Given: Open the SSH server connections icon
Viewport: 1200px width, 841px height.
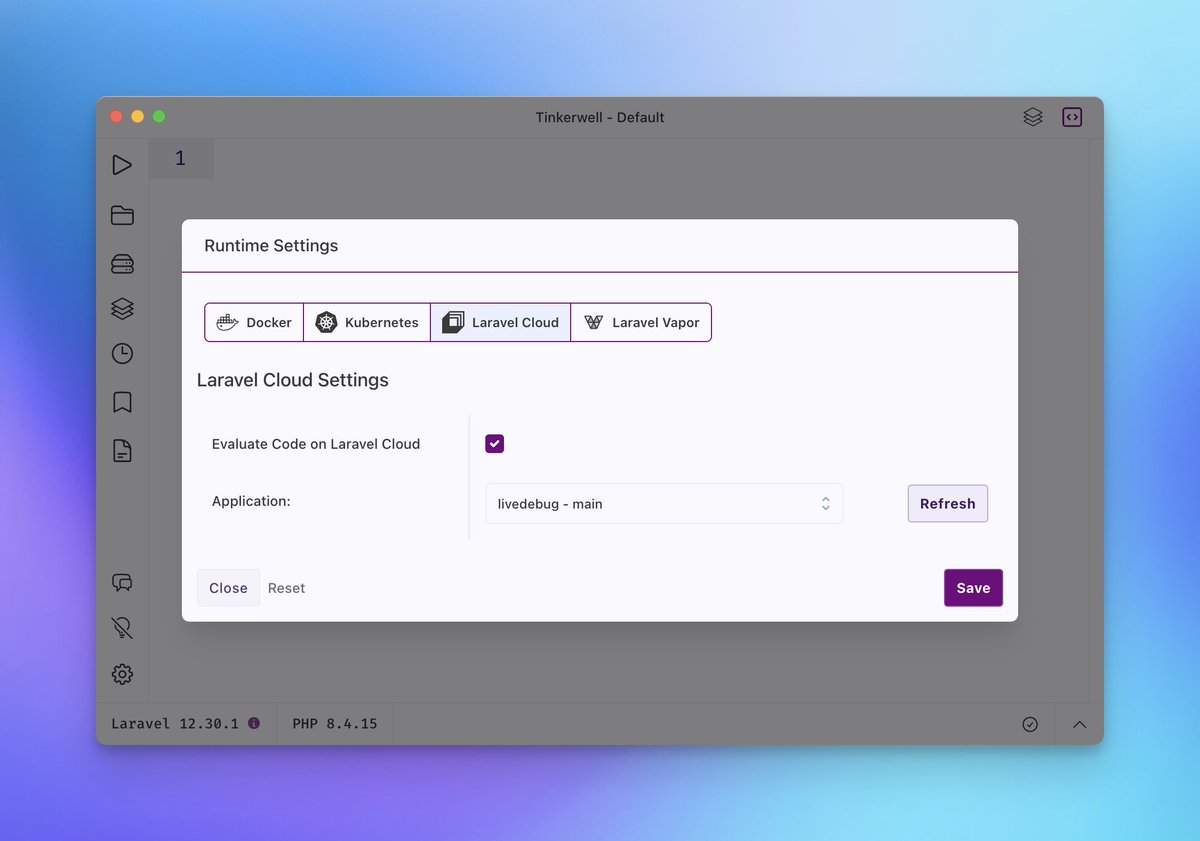Looking at the screenshot, I should click(x=122, y=264).
